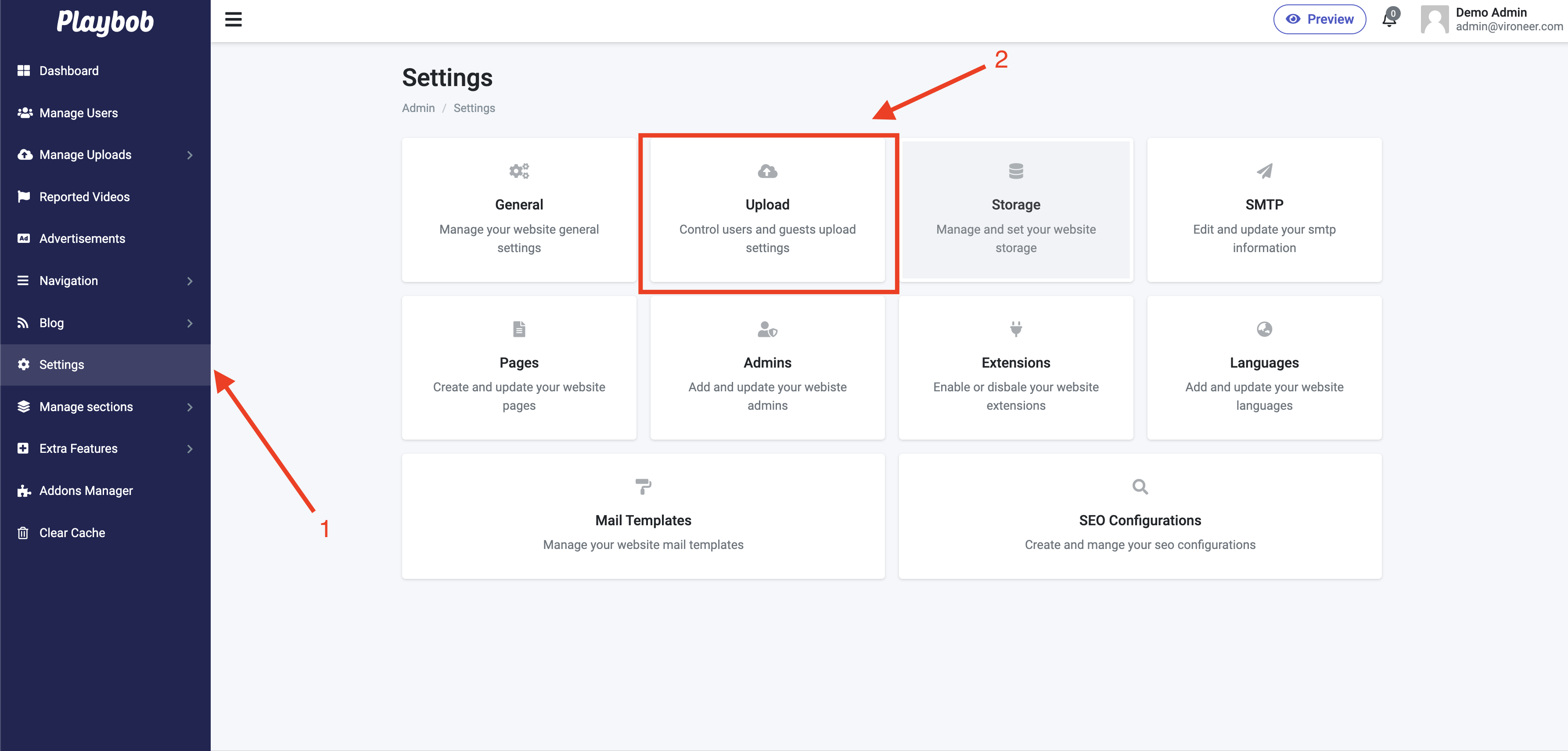
Task: Open the Extensions card title
Action: pyautogui.click(x=1016, y=362)
